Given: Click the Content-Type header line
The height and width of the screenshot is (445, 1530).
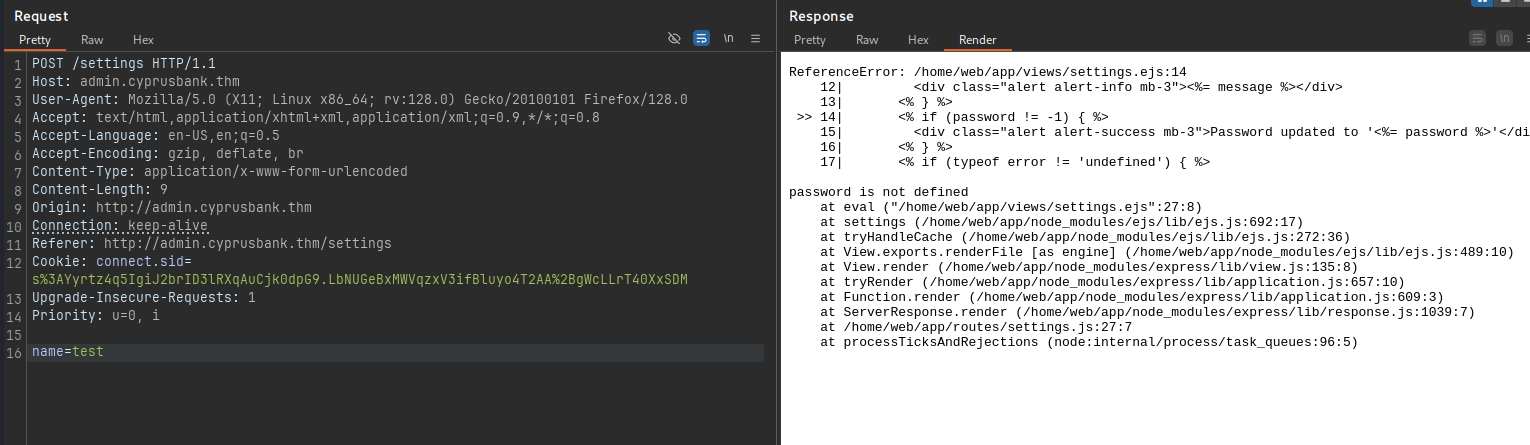Looking at the screenshot, I should (x=220, y=172).
